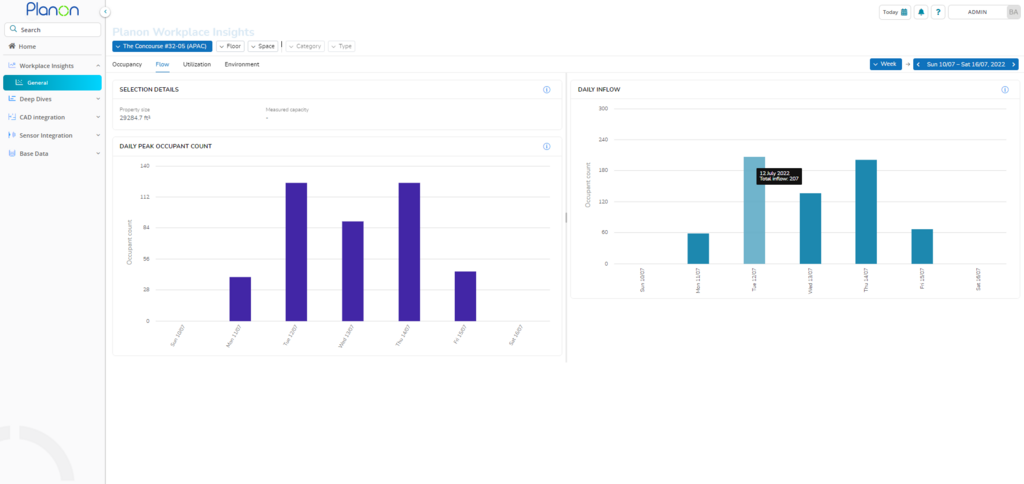Image resolution: width=1024 pixels, height=484 pixels.
Task: Expand the Deep Dives section
Action: pyautogui.click(x=98, y=99)
